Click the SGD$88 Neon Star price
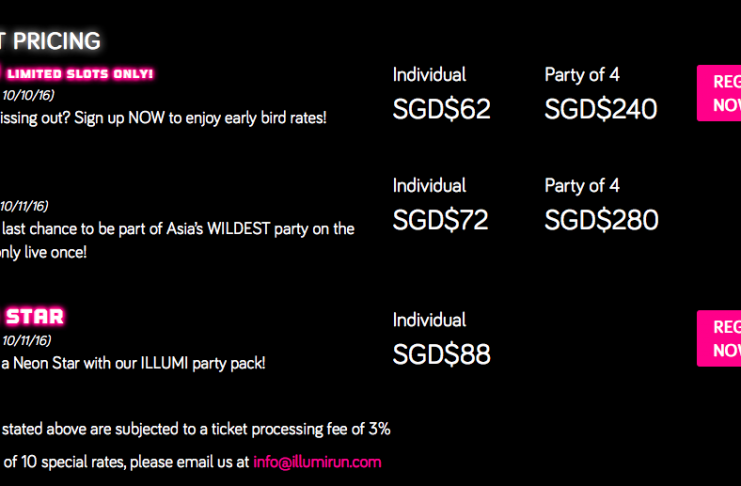 (x=441, y=354)
